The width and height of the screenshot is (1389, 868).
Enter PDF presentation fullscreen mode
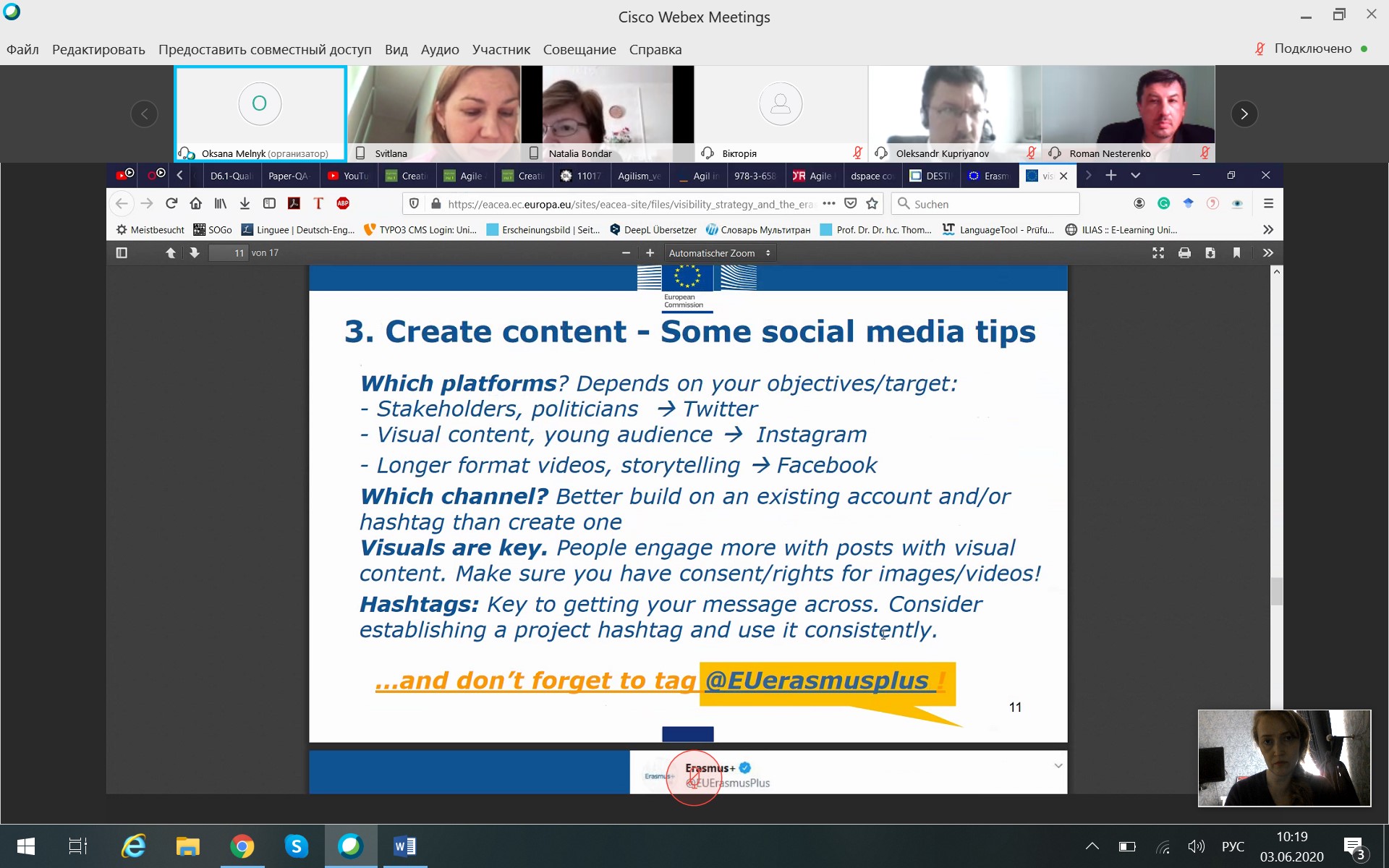pyautogui.click(x=1158, y=252)
